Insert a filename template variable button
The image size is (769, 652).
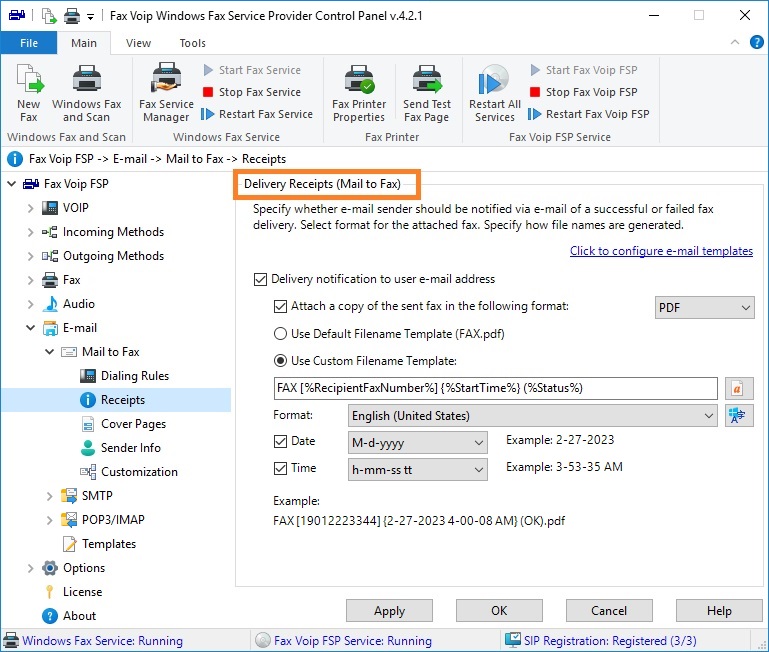(x=739, y=389)
